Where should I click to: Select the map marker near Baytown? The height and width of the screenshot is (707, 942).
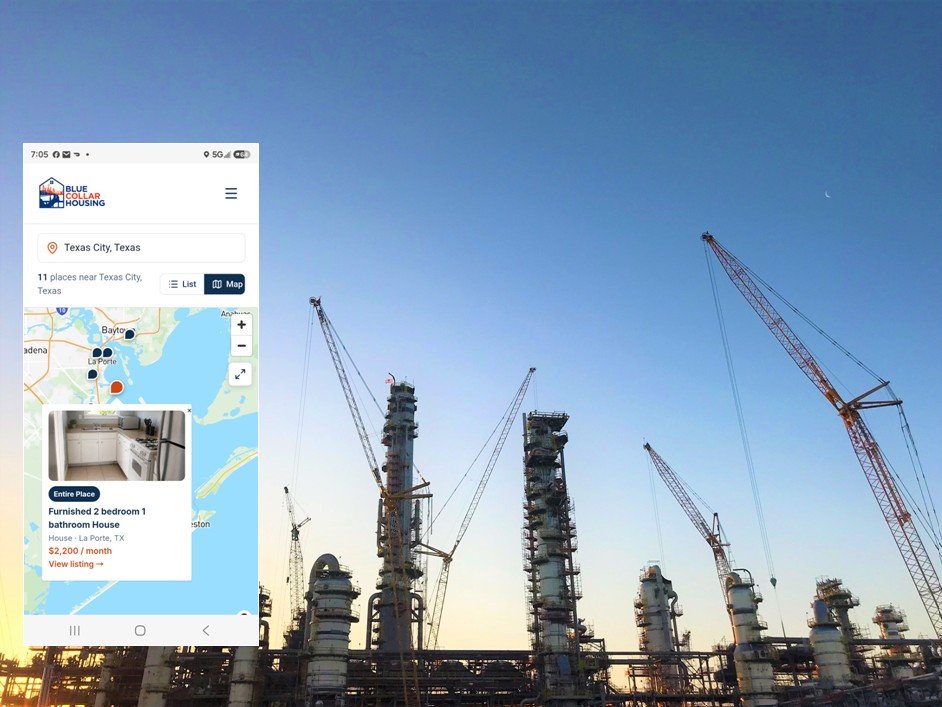click(129, 334)
